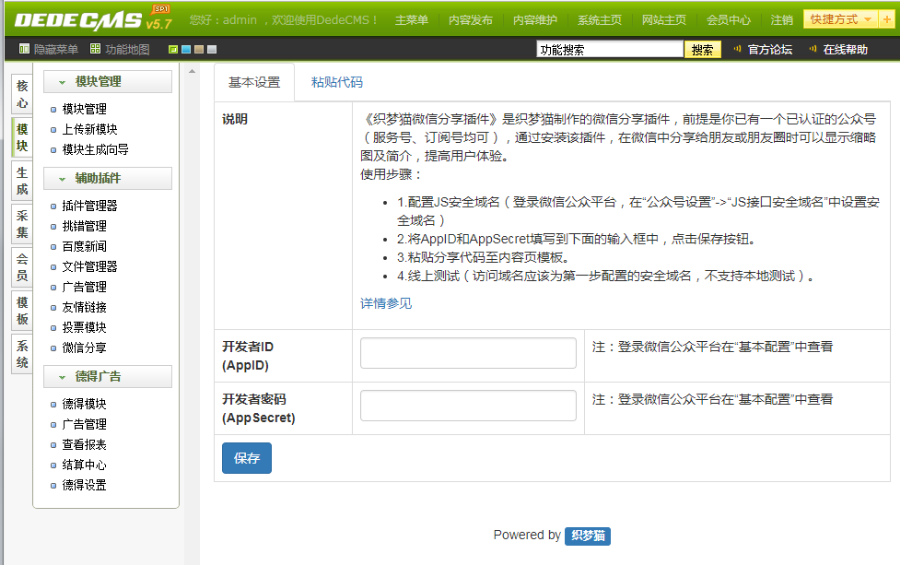
Task: Click 注销 to log out
Action: pyautogui.click(x=782, y=20)
